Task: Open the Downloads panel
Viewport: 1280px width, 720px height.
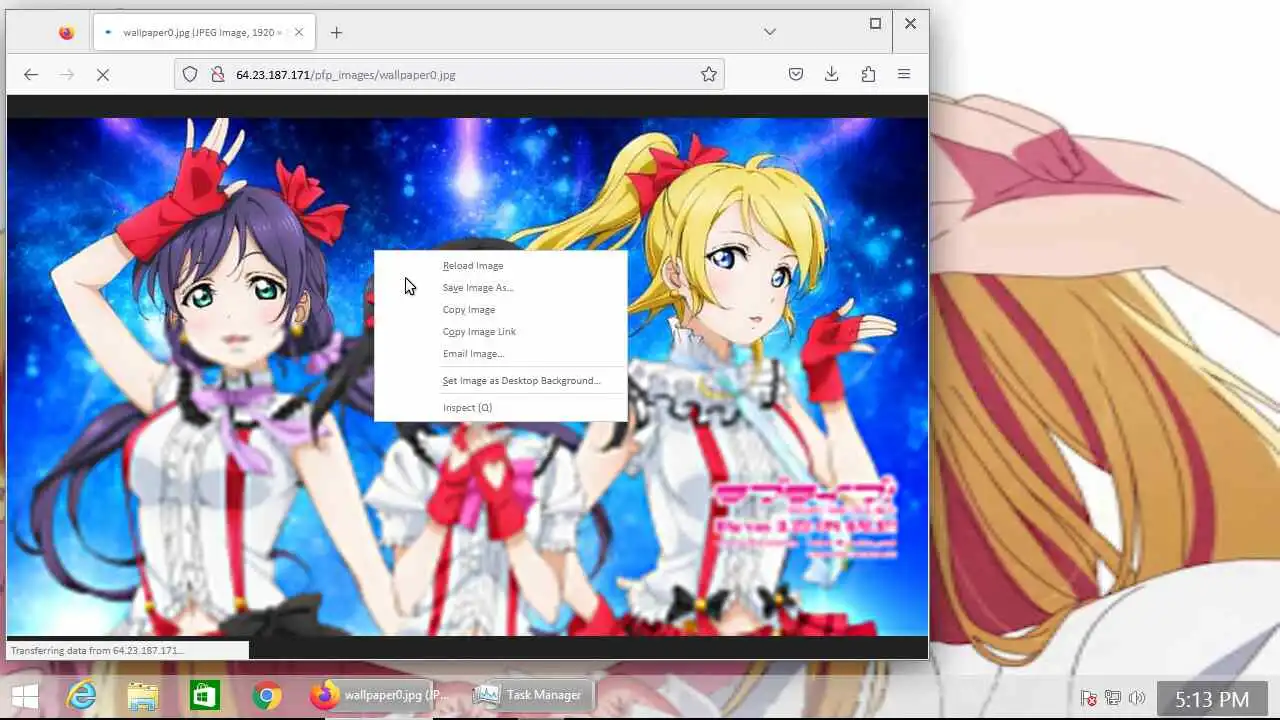Action: (x=831, y=74)
